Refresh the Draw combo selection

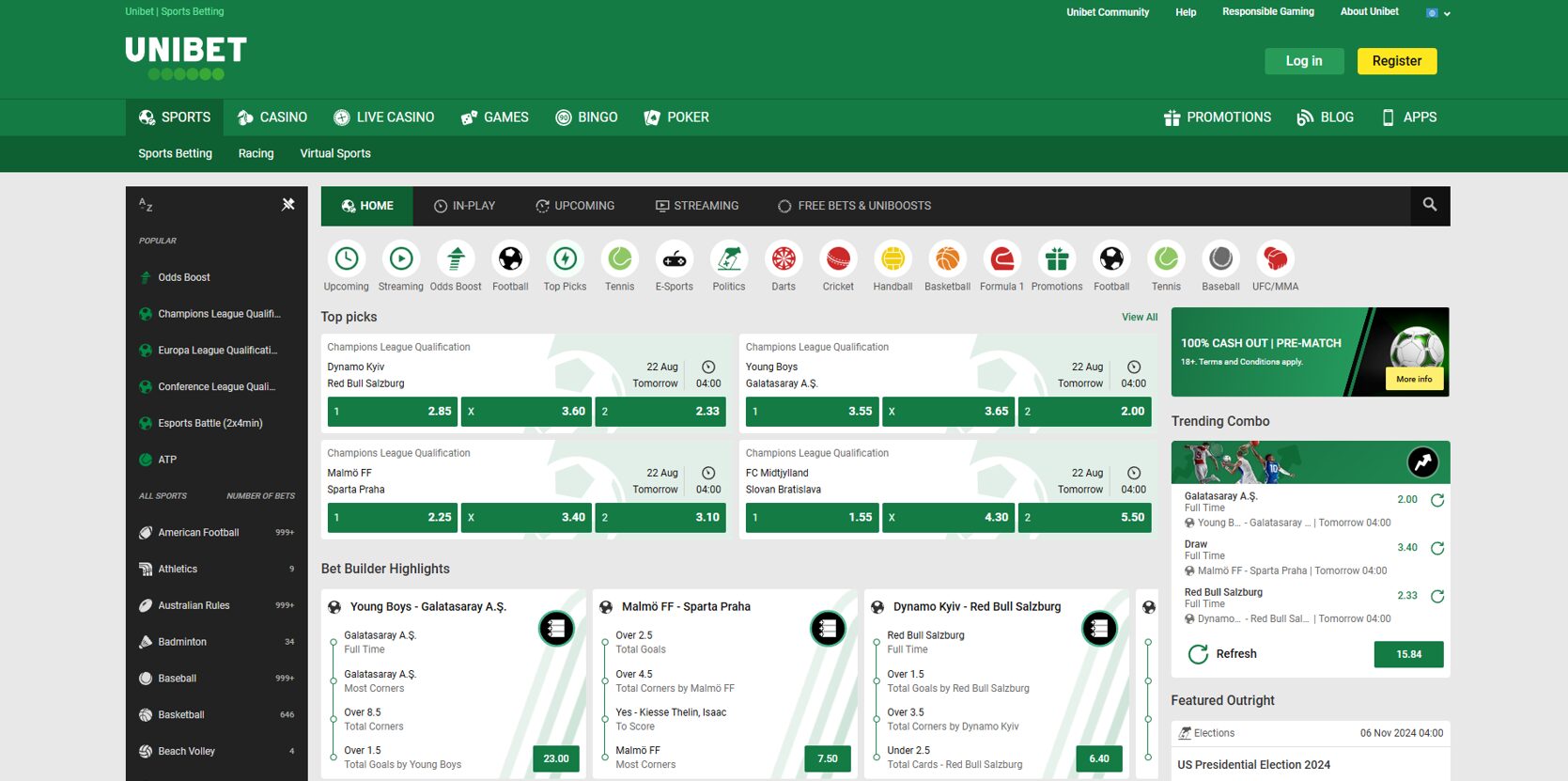[x=1437, y=548]
